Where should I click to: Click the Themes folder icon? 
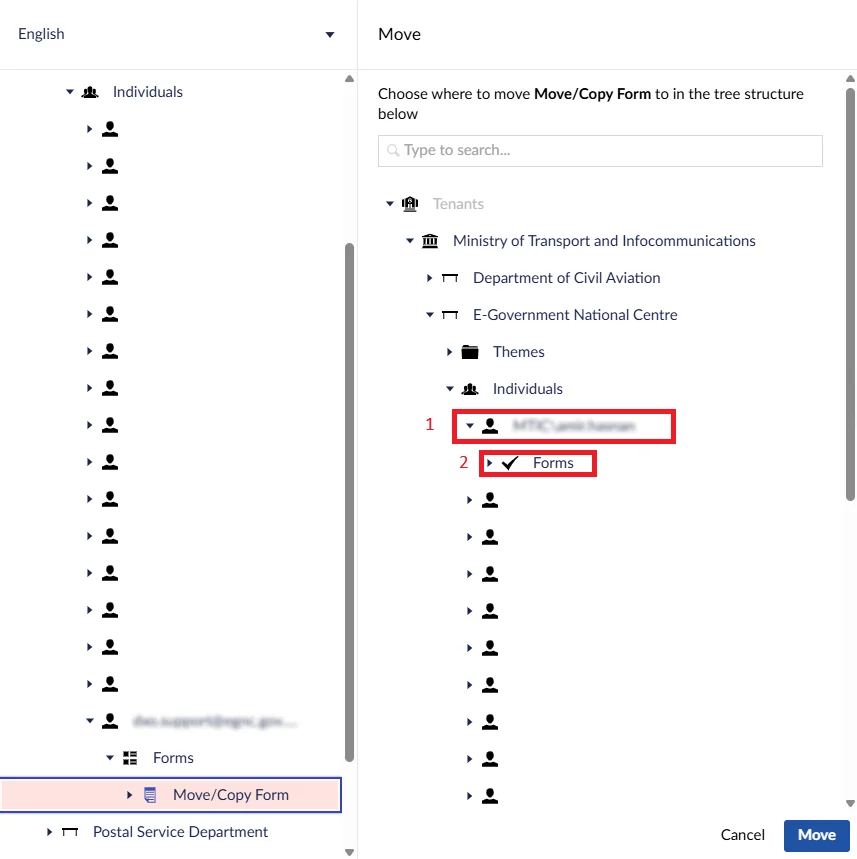click(x=470, y=352)
